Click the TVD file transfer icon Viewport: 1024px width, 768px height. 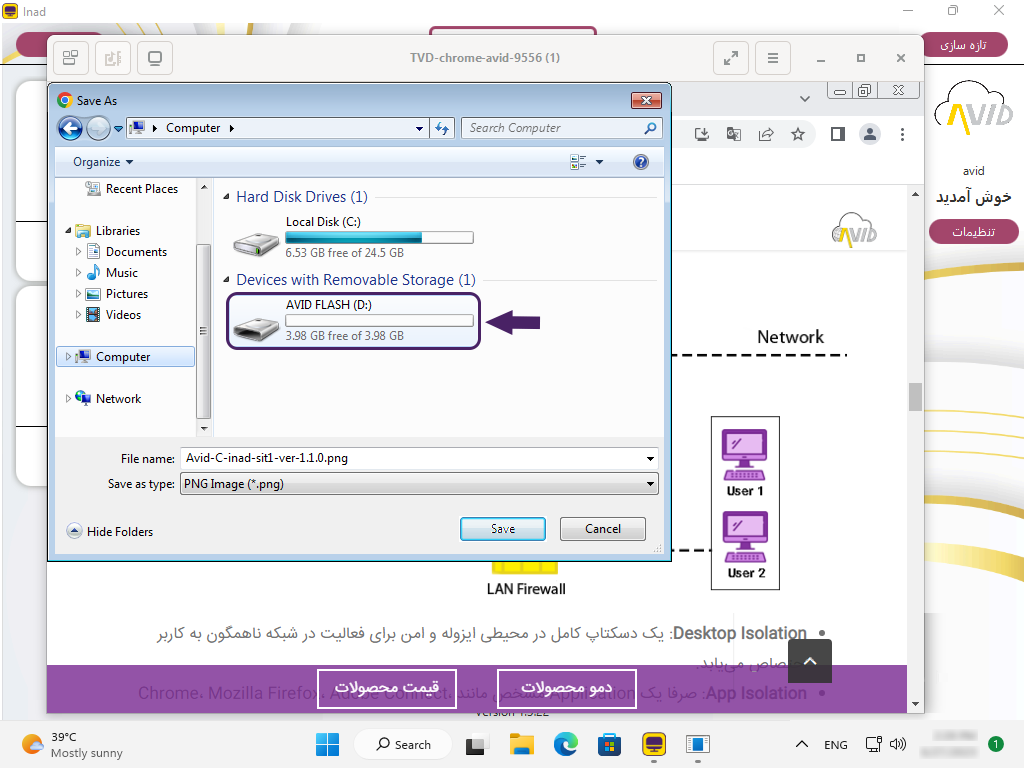click(113, 58)
